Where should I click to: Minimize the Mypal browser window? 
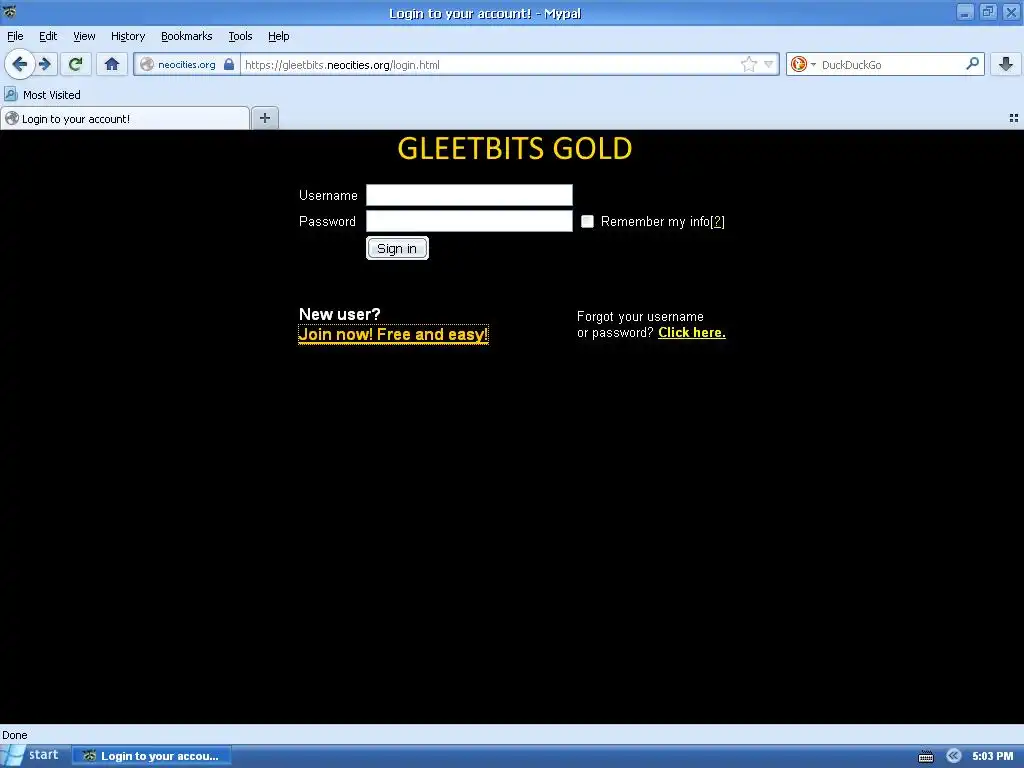(965, 12)
